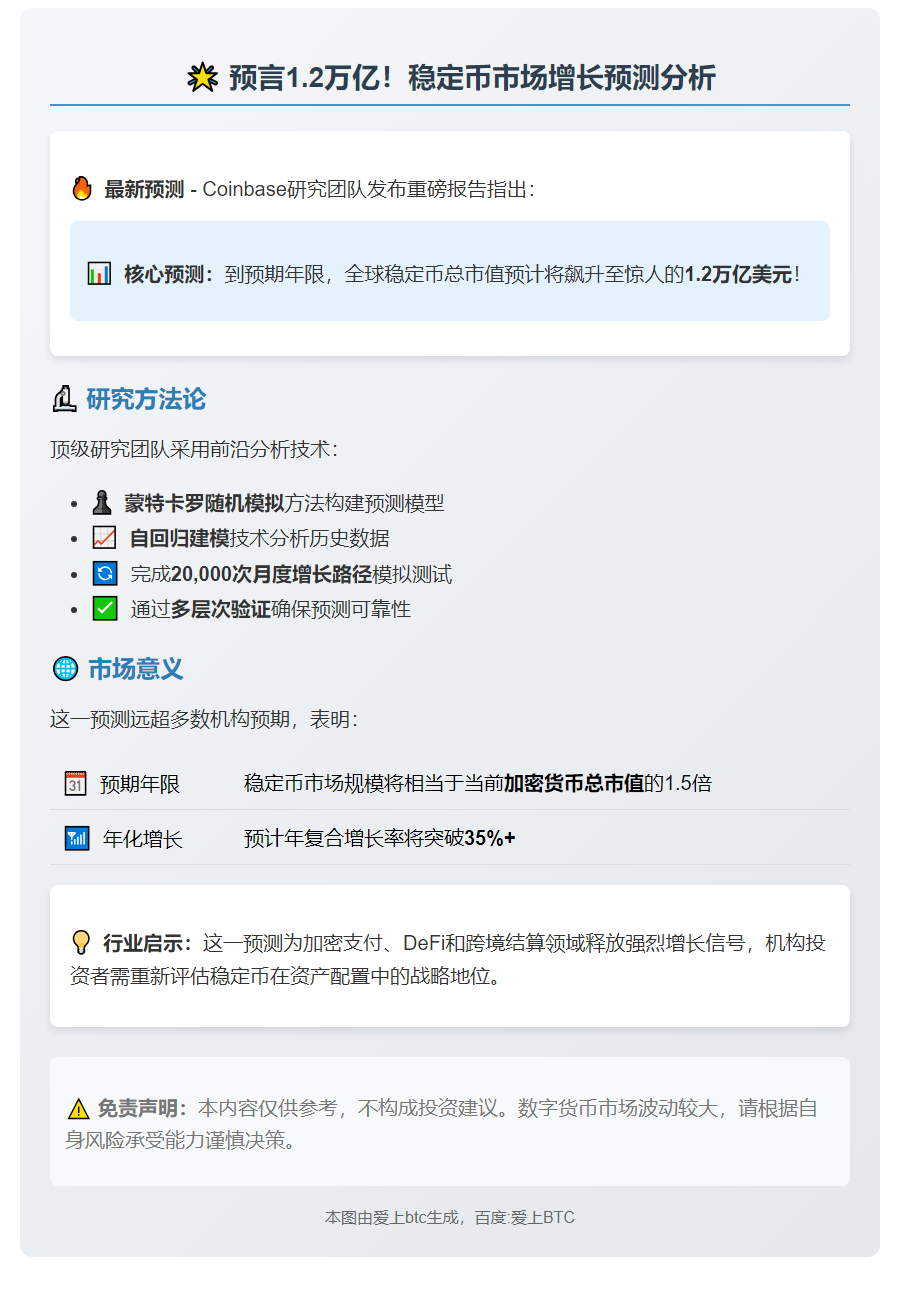This screenshot has height=1289, width=900.
Task: Click the green checkmark icon for 多层次验证
Action: click(103, 608)
